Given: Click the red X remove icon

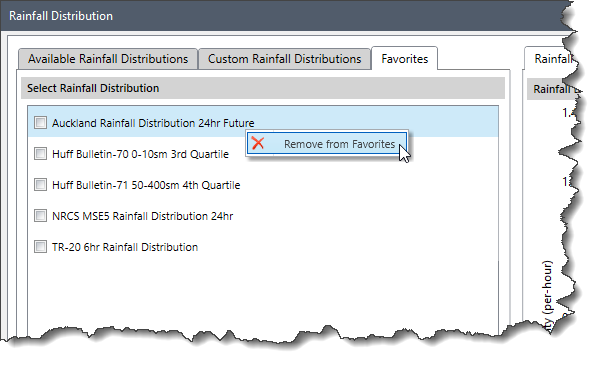Looking at the screenshot, I should (258, 143).
